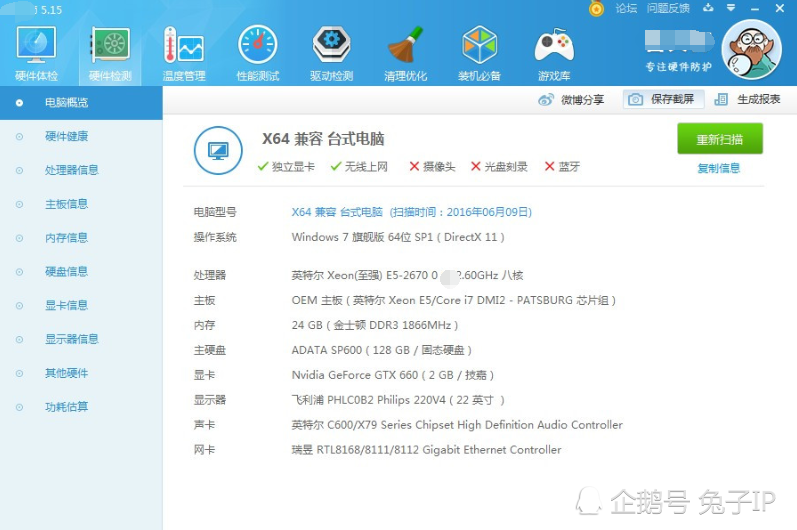Click the Philips 220V4 monitor value
The image size is (797, 530).
point(398,400)
